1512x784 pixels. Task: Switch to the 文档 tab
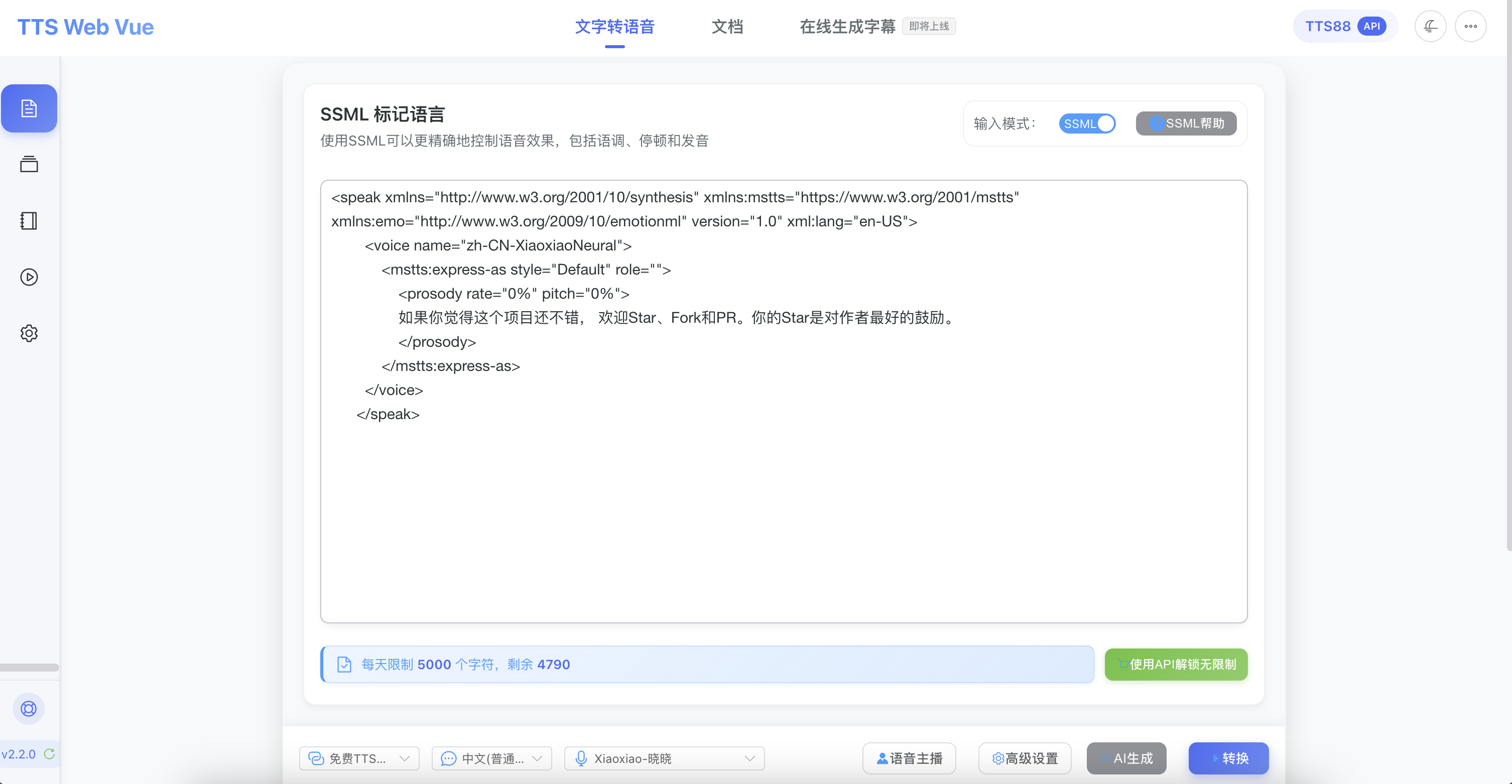click(x=727, y=27)
